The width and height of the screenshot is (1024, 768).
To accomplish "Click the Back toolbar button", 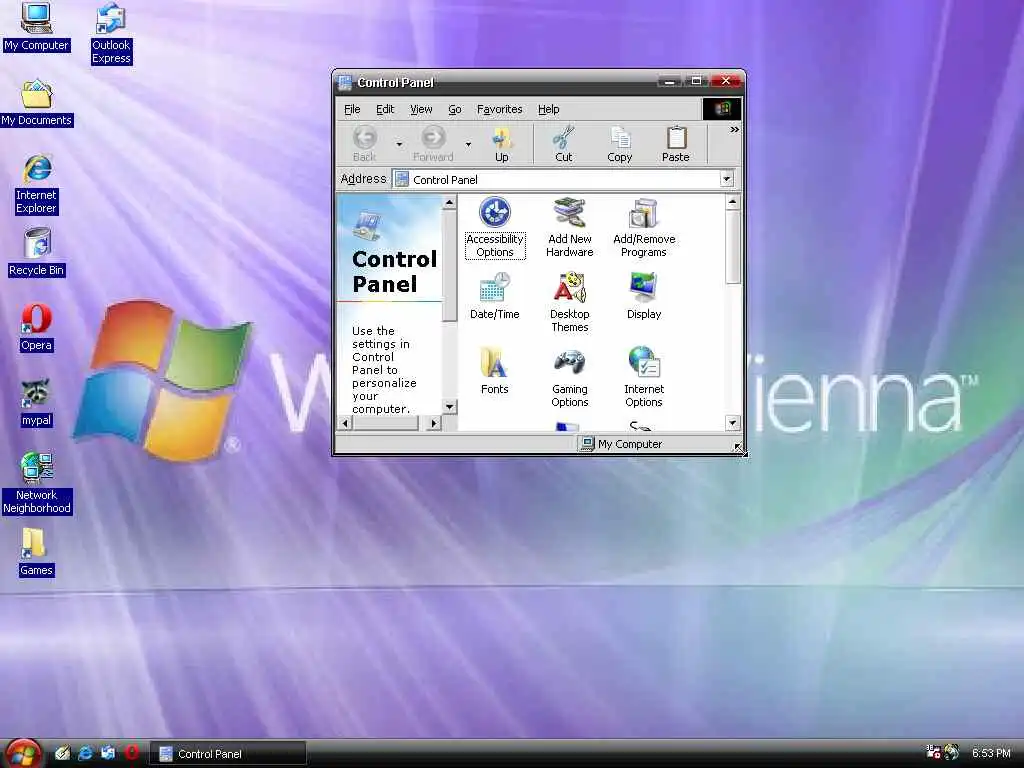I will [364, 144].
